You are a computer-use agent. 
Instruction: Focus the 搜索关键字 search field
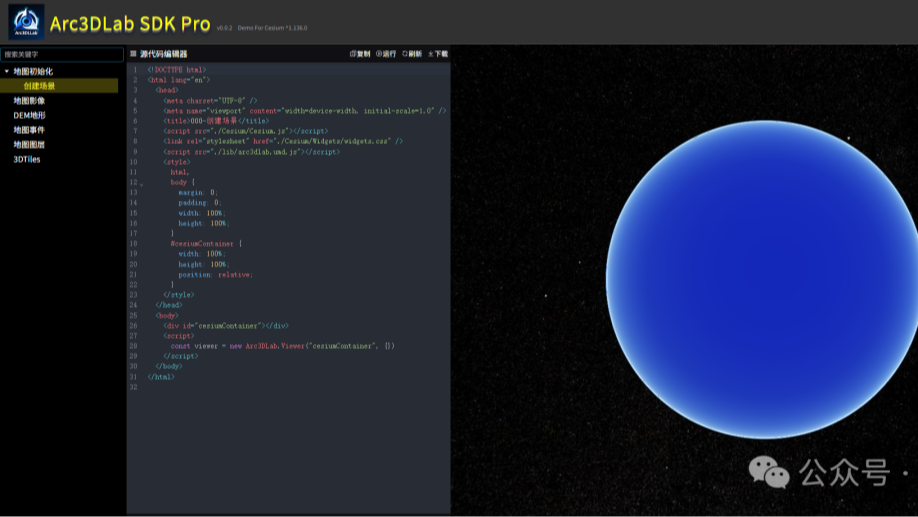coord(62,54)
